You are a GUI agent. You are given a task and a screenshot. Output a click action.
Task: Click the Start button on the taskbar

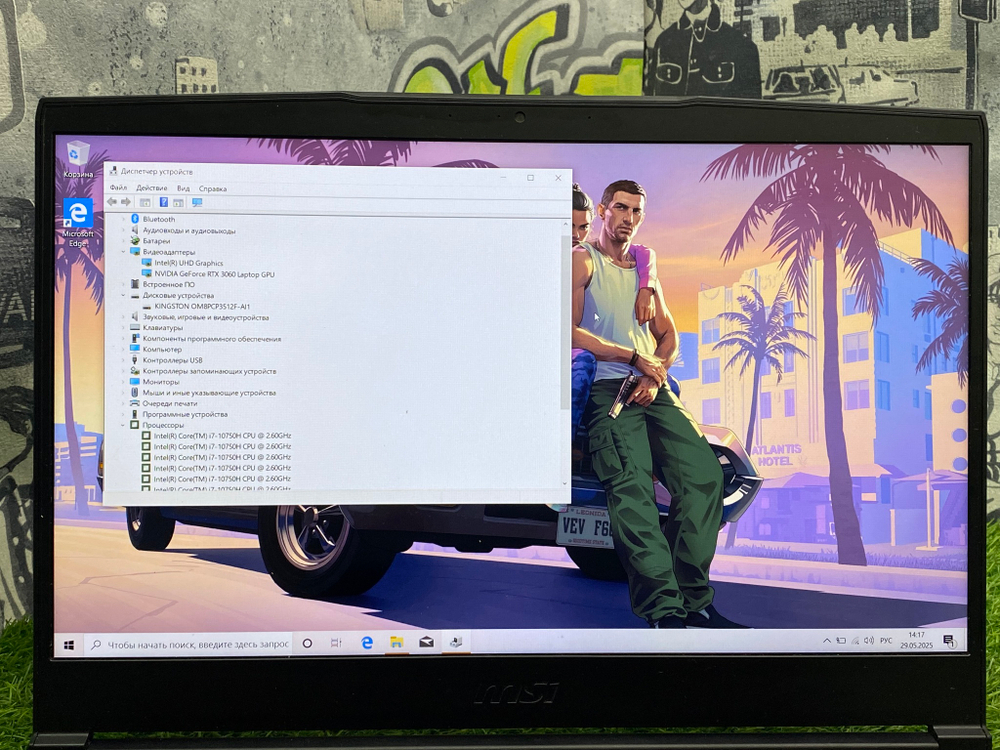[68, 643]
